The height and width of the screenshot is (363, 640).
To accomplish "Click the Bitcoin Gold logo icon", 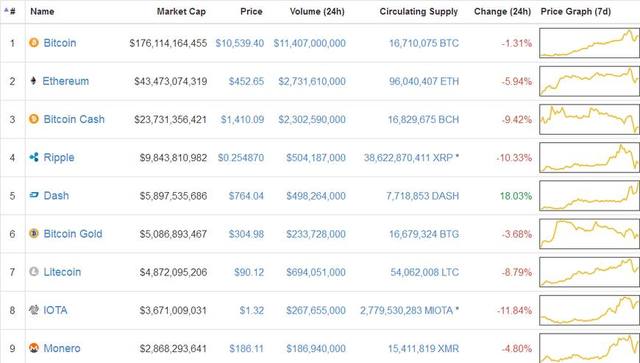I will tap(34, 233).
